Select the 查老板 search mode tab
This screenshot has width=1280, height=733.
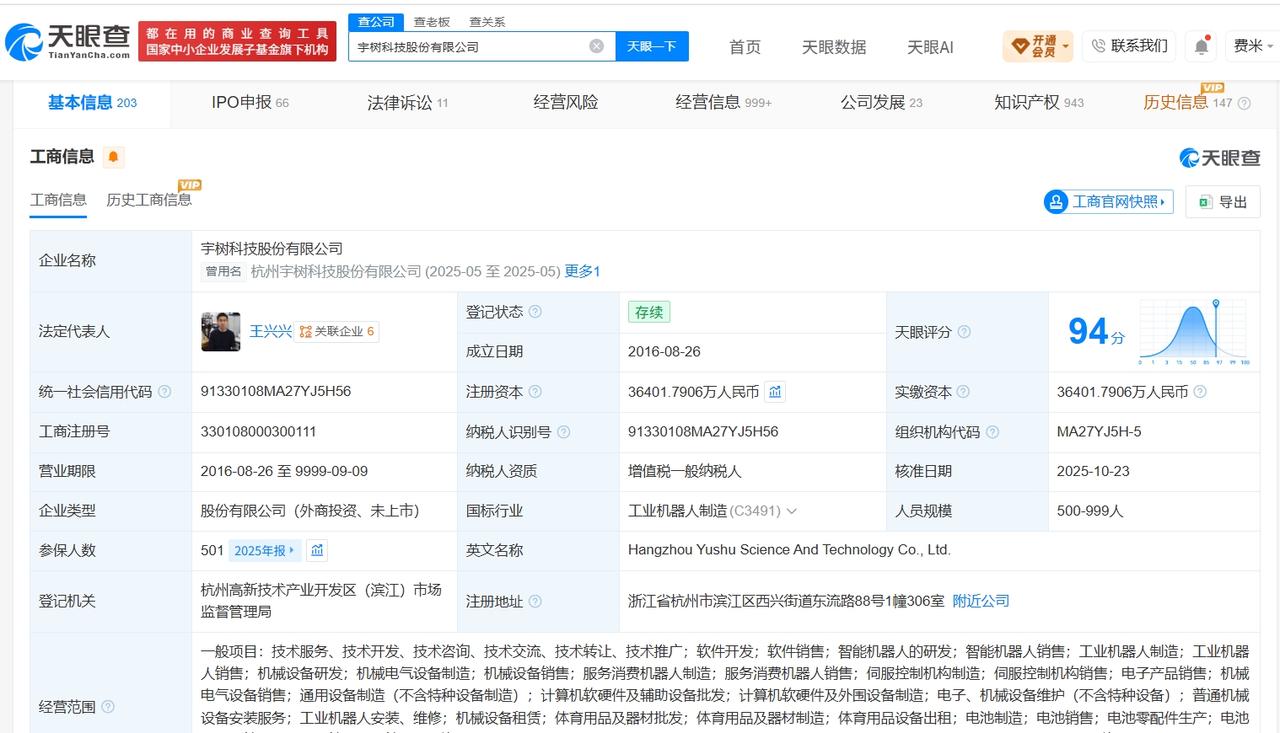(x=432, y=22)
